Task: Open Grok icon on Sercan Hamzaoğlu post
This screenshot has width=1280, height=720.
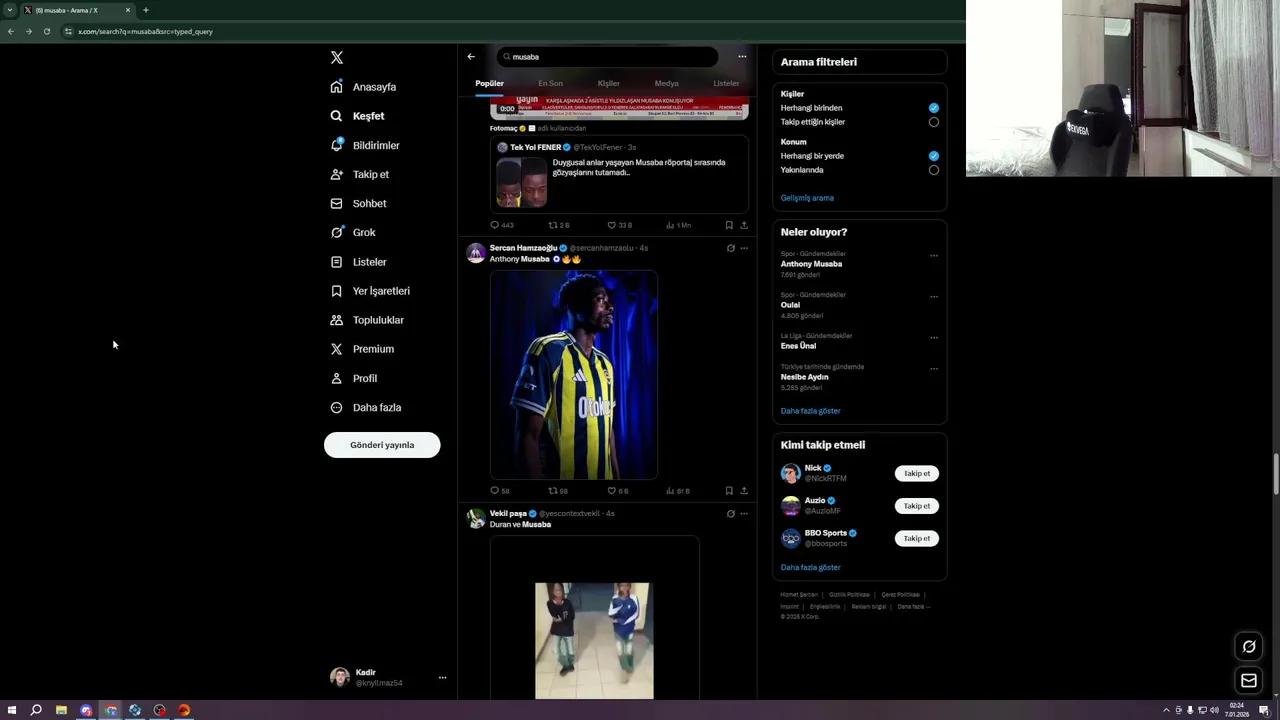Action: pos(730,248)
